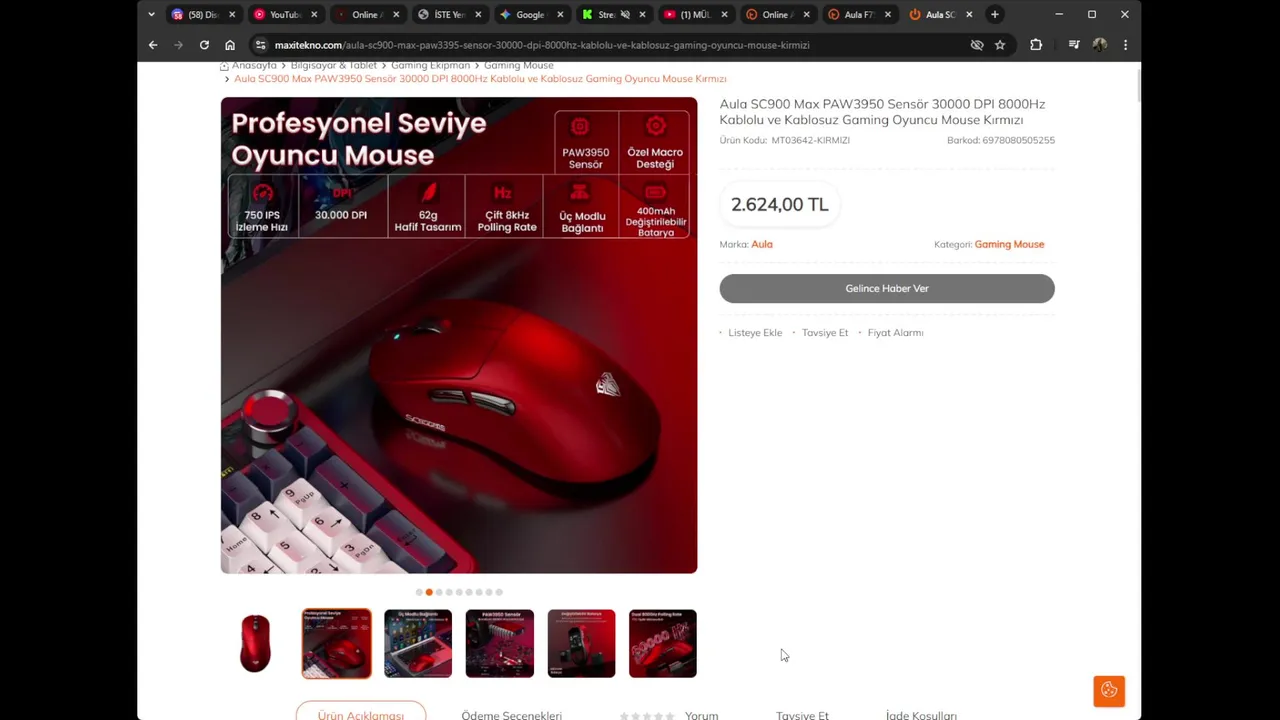Click the Barkod 6978080505255 text
1280x720 pixels.
click(x=1001, y=140)
